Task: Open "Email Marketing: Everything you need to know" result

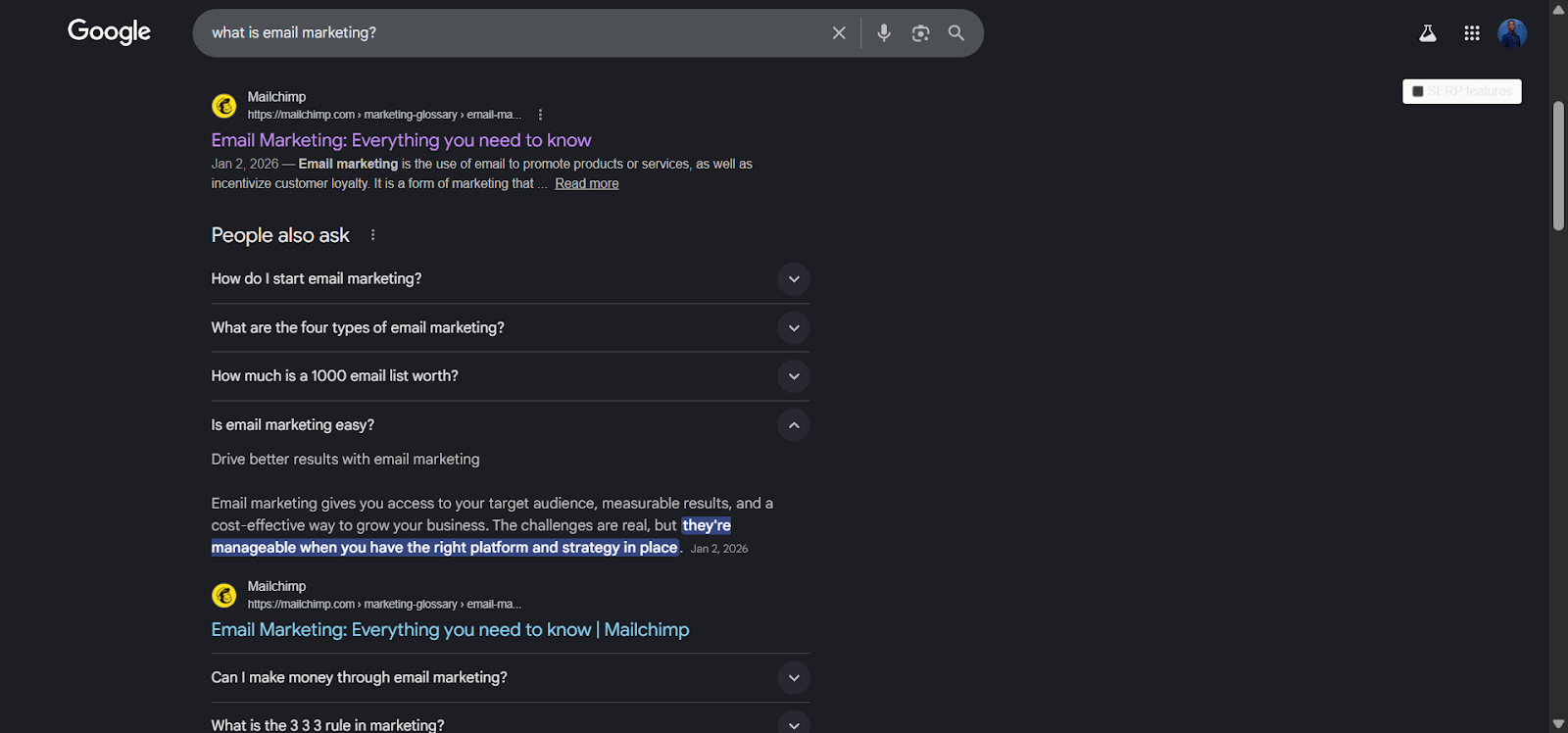Action: click(x=401, y=140)
